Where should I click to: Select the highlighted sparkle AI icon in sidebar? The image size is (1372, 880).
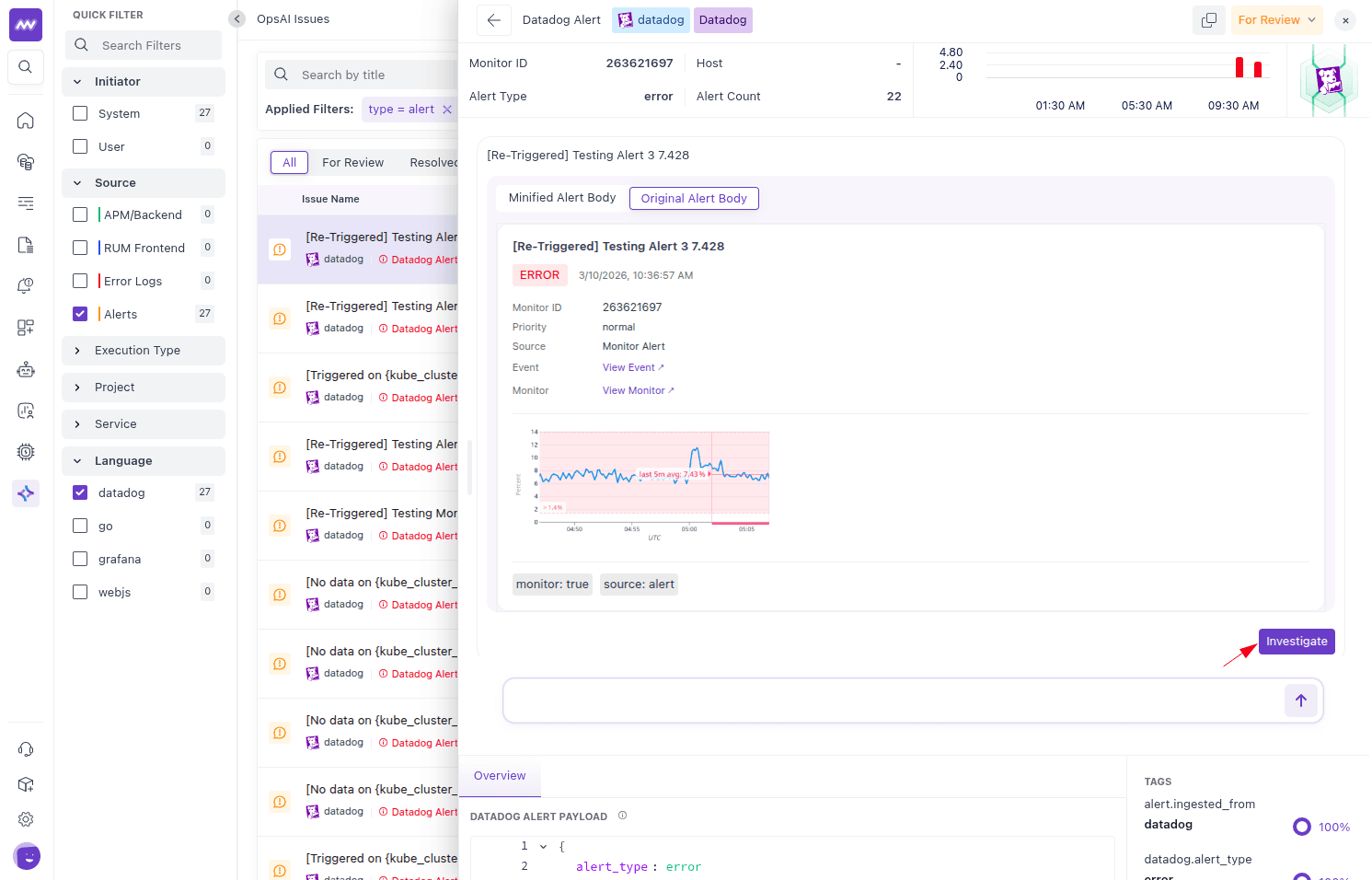click(25, 492)
